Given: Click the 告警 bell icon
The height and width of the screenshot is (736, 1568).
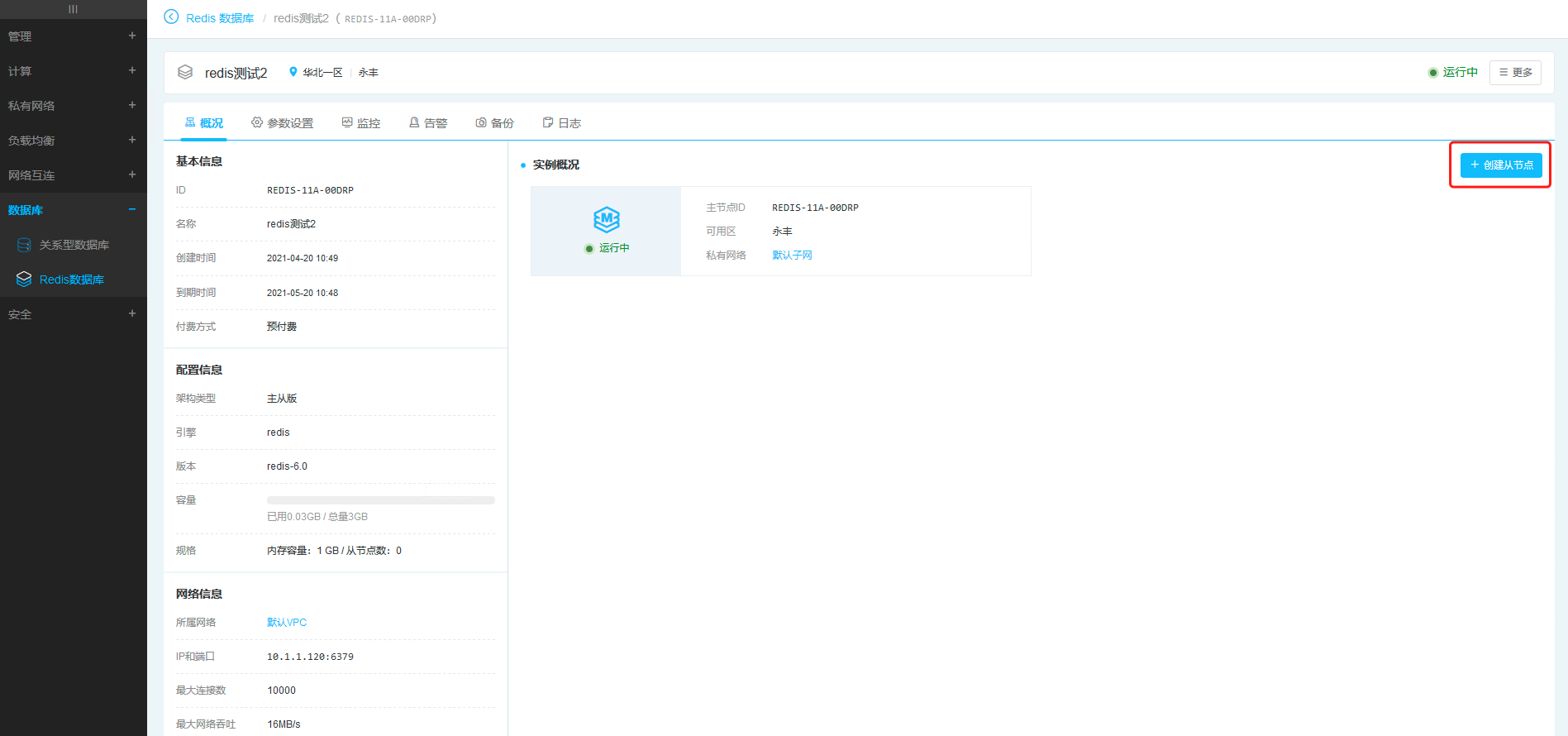Looking at the screenshot, I should tap(414, 122).
